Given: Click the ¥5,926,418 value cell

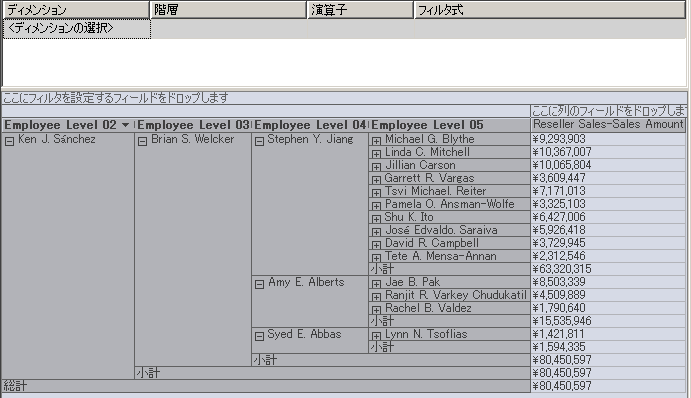Looking at the screenshot, I should [x=608, y=230].
